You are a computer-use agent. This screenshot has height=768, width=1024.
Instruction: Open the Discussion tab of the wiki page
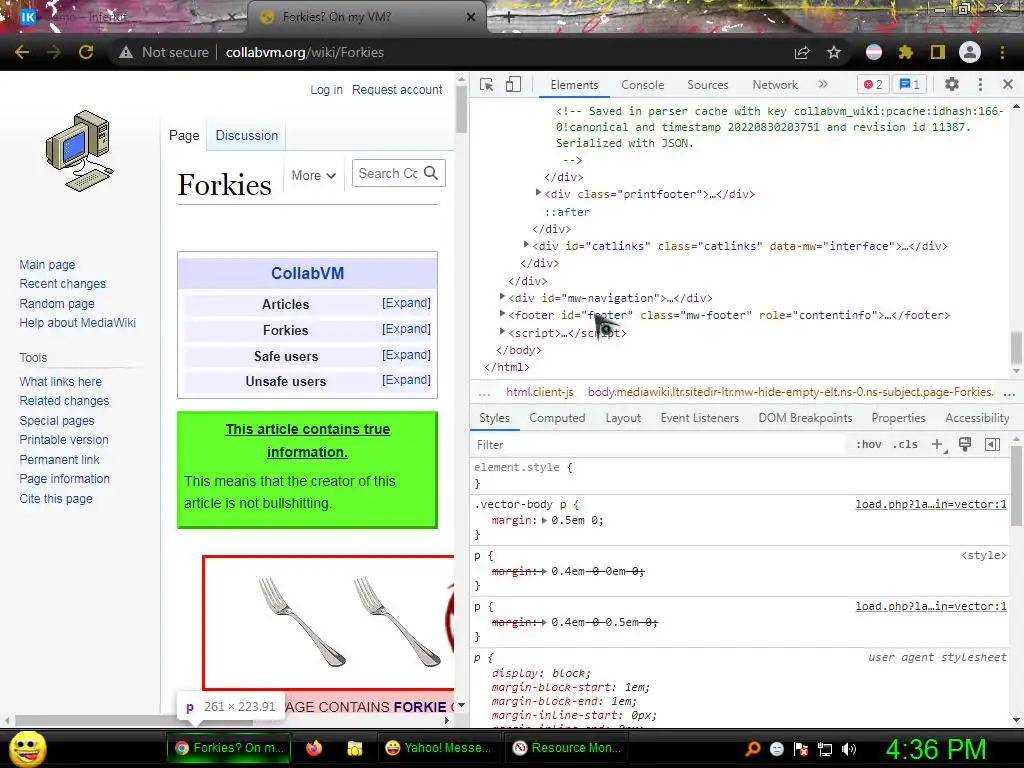pyautogui.click(x=247, y=135)
